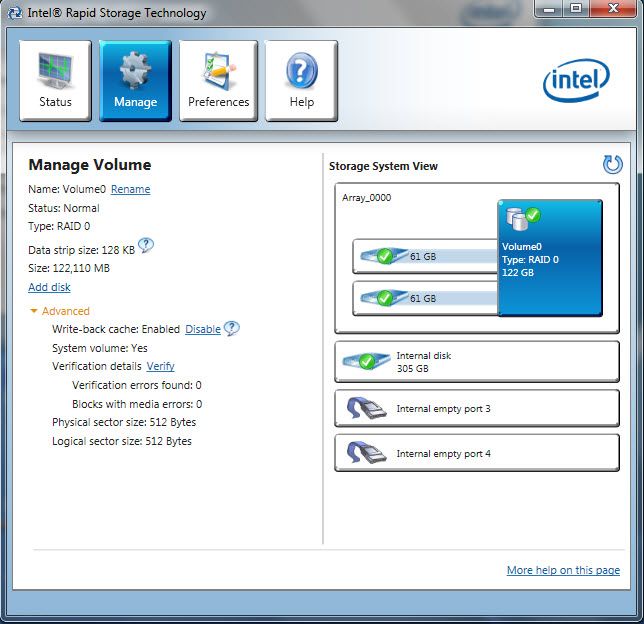Click the Storage System View heading

[383, 166]
